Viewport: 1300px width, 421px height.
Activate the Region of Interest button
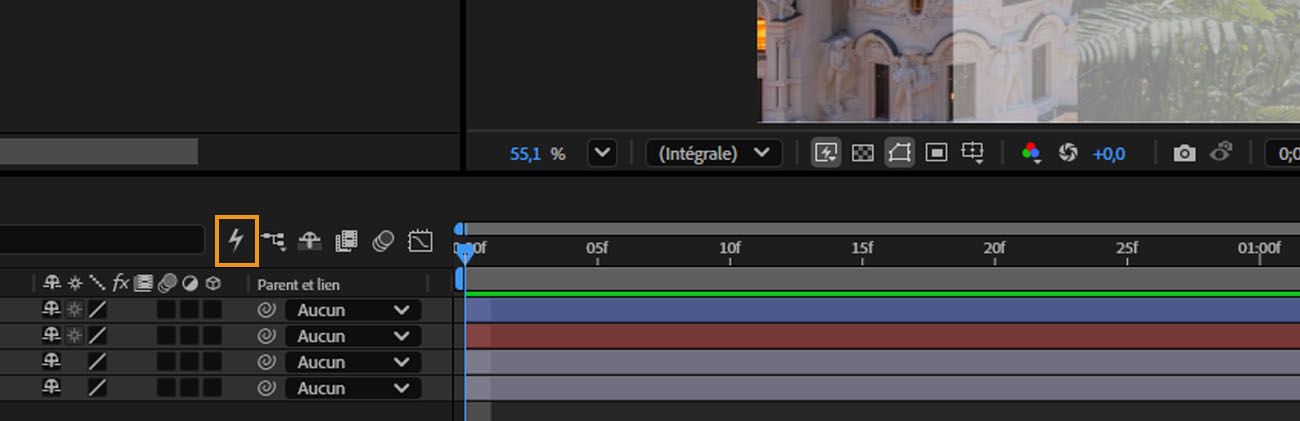click(936, 153)
